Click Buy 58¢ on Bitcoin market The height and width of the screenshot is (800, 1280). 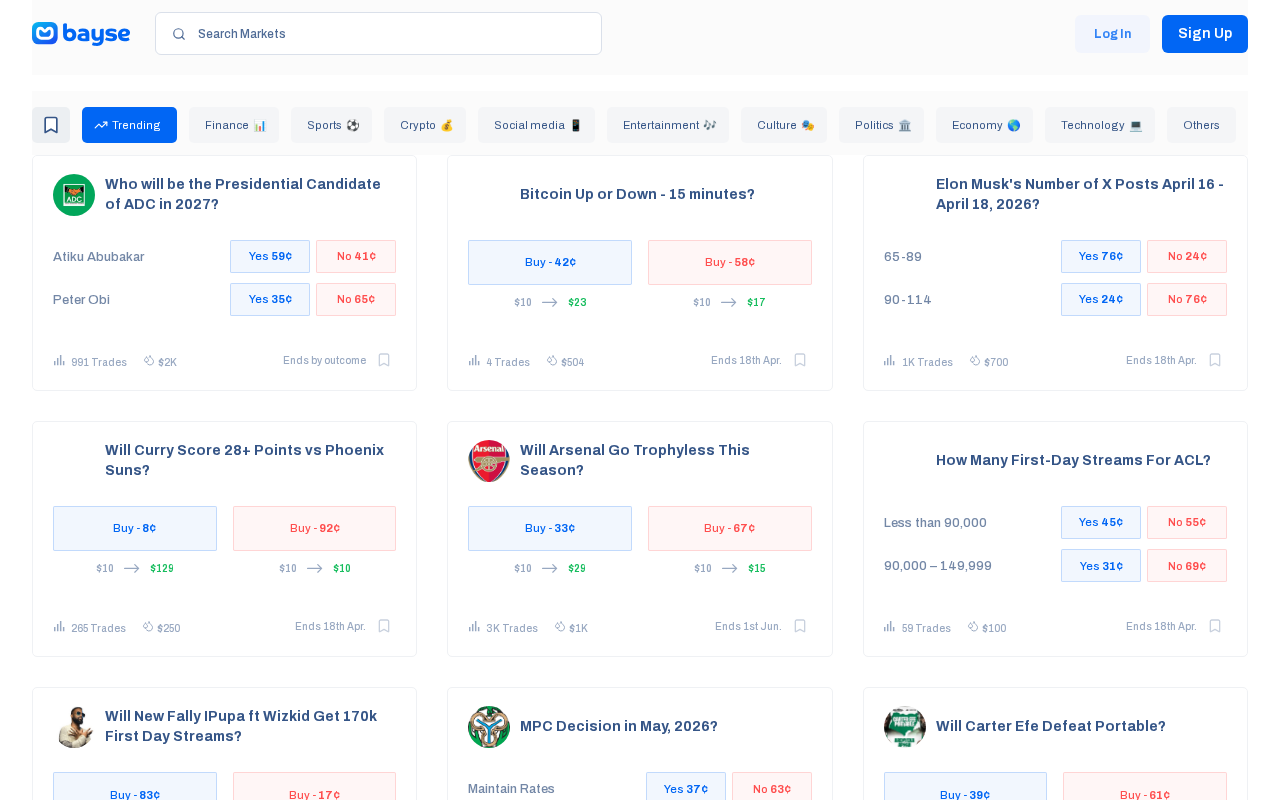coord(730,263)
